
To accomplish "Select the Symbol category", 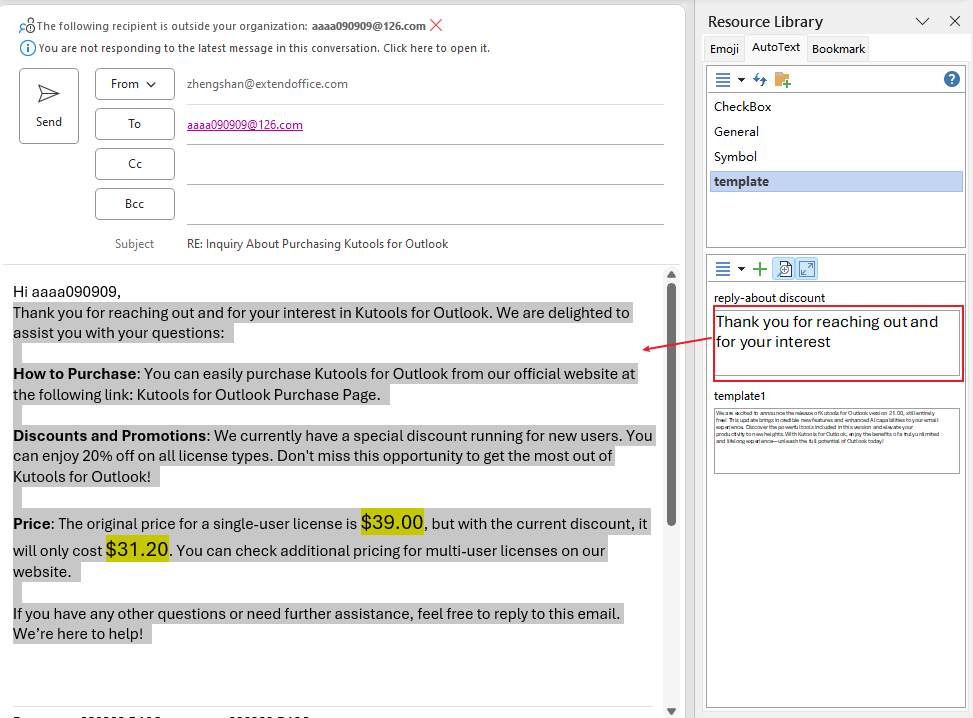I will click(836, 156).
